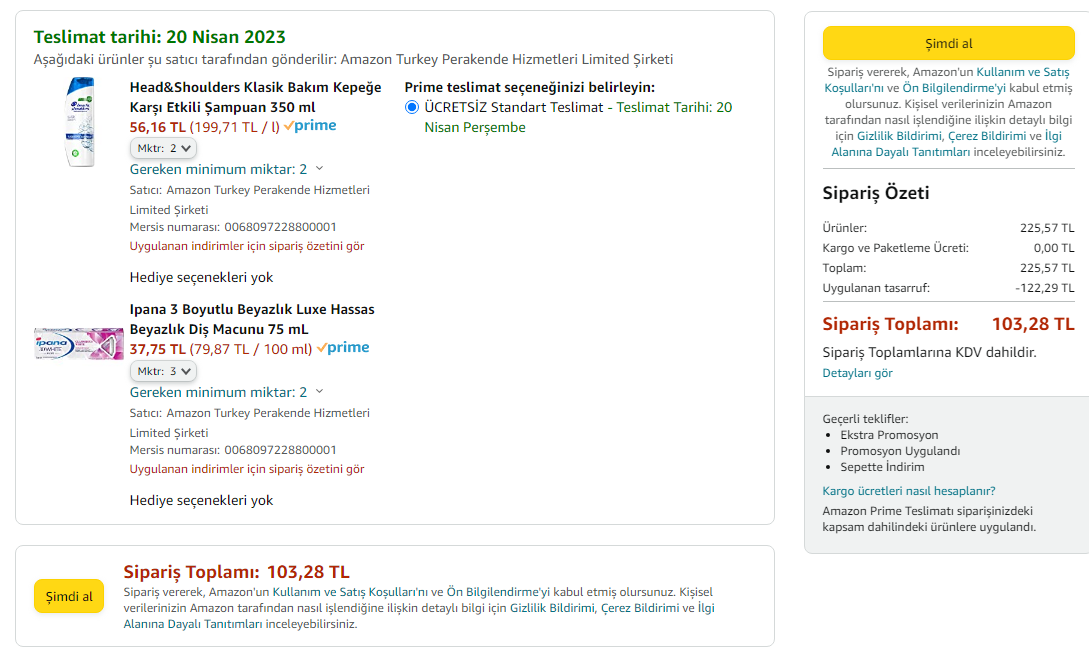Open the Ön Bilgilendirme'yi link in the bottom box
The height and width of the screenshot is (650, 1089).
(497, 592)
